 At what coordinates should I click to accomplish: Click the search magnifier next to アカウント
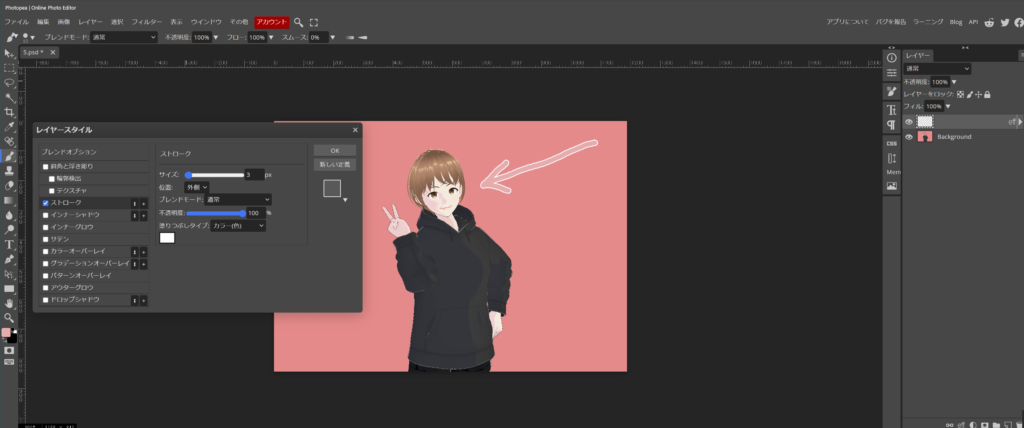[x=298, y=21]
